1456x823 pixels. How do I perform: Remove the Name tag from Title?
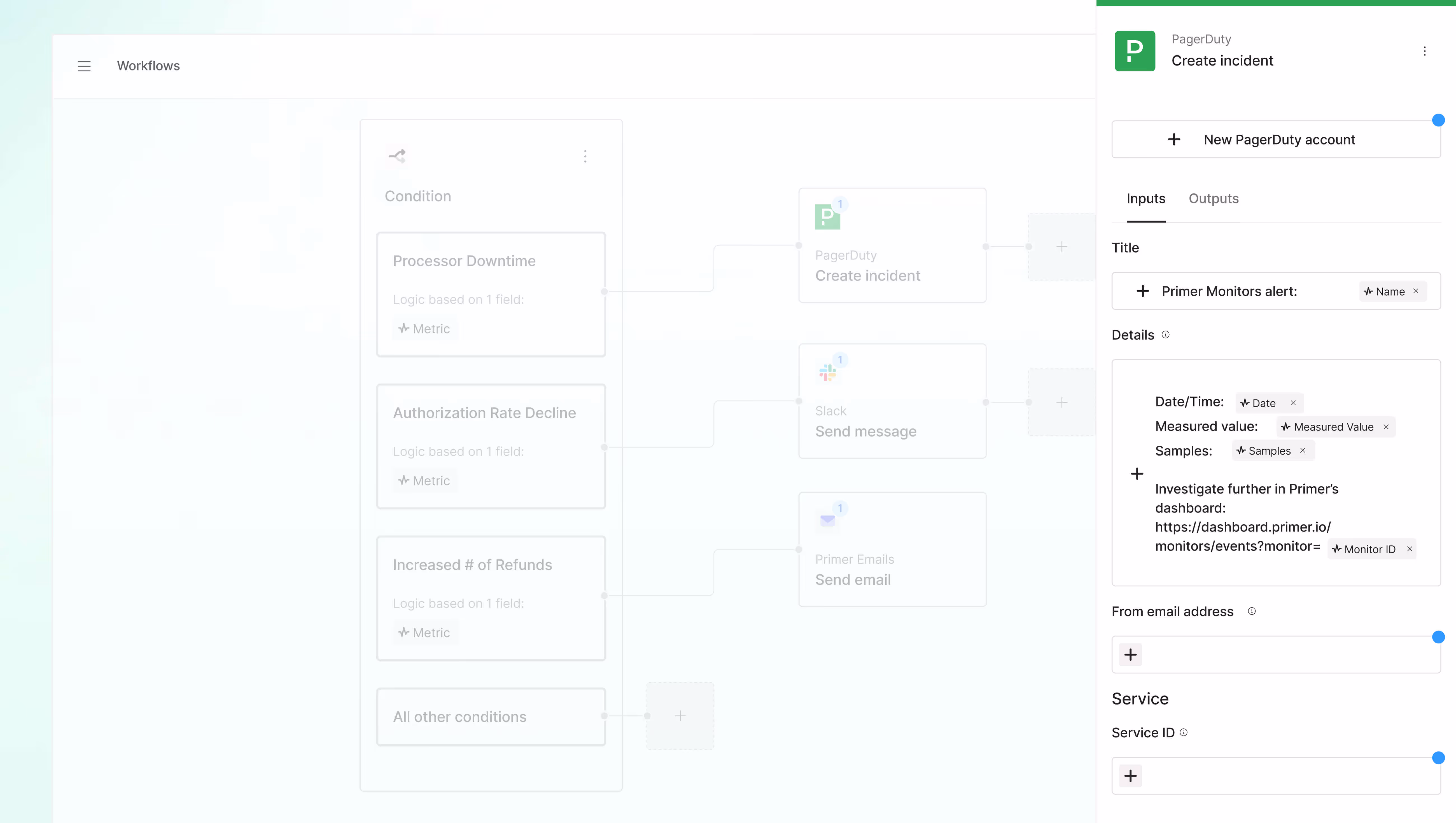[1416, 291]
